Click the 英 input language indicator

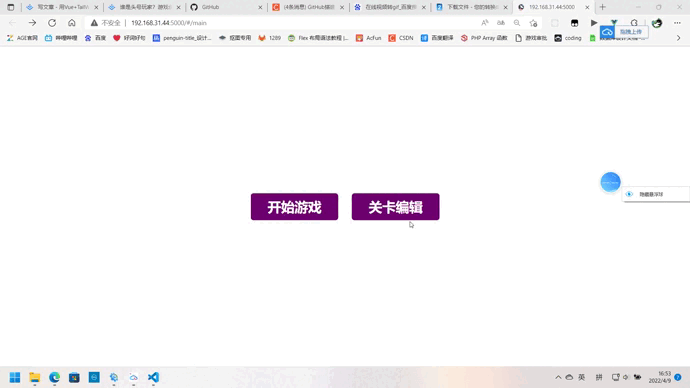point(582,377)
